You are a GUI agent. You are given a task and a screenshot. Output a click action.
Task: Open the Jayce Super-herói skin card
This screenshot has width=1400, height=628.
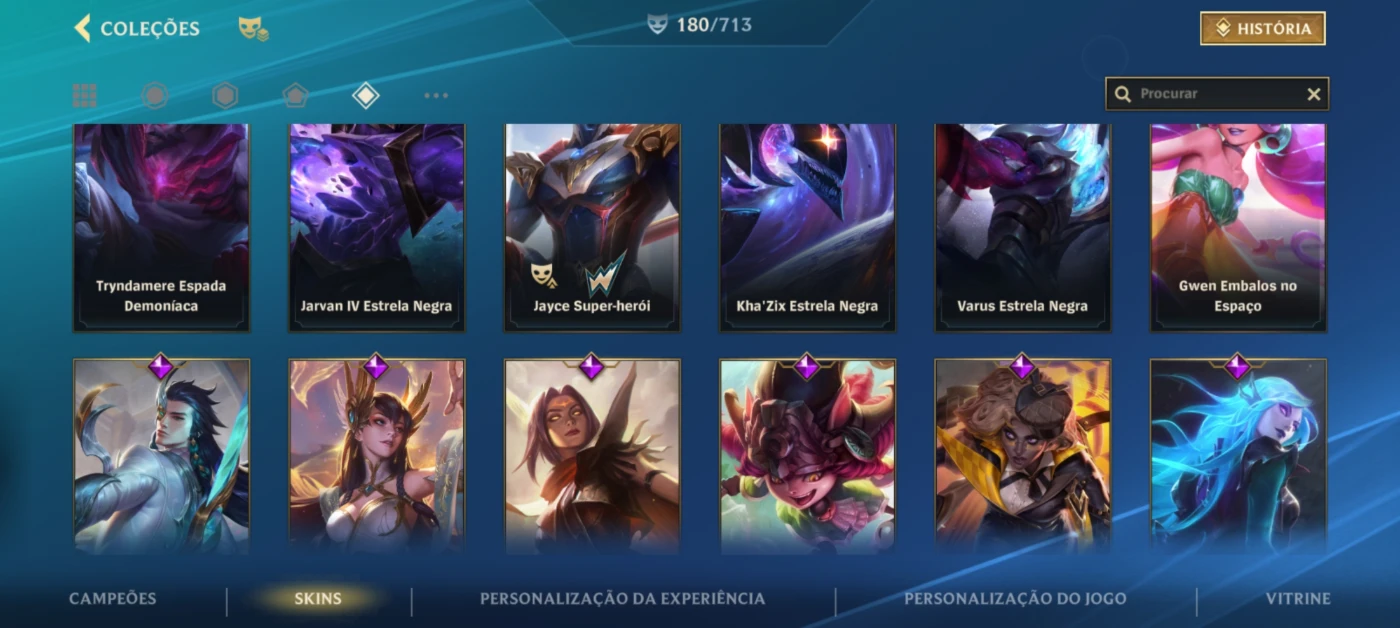[592, 227]
